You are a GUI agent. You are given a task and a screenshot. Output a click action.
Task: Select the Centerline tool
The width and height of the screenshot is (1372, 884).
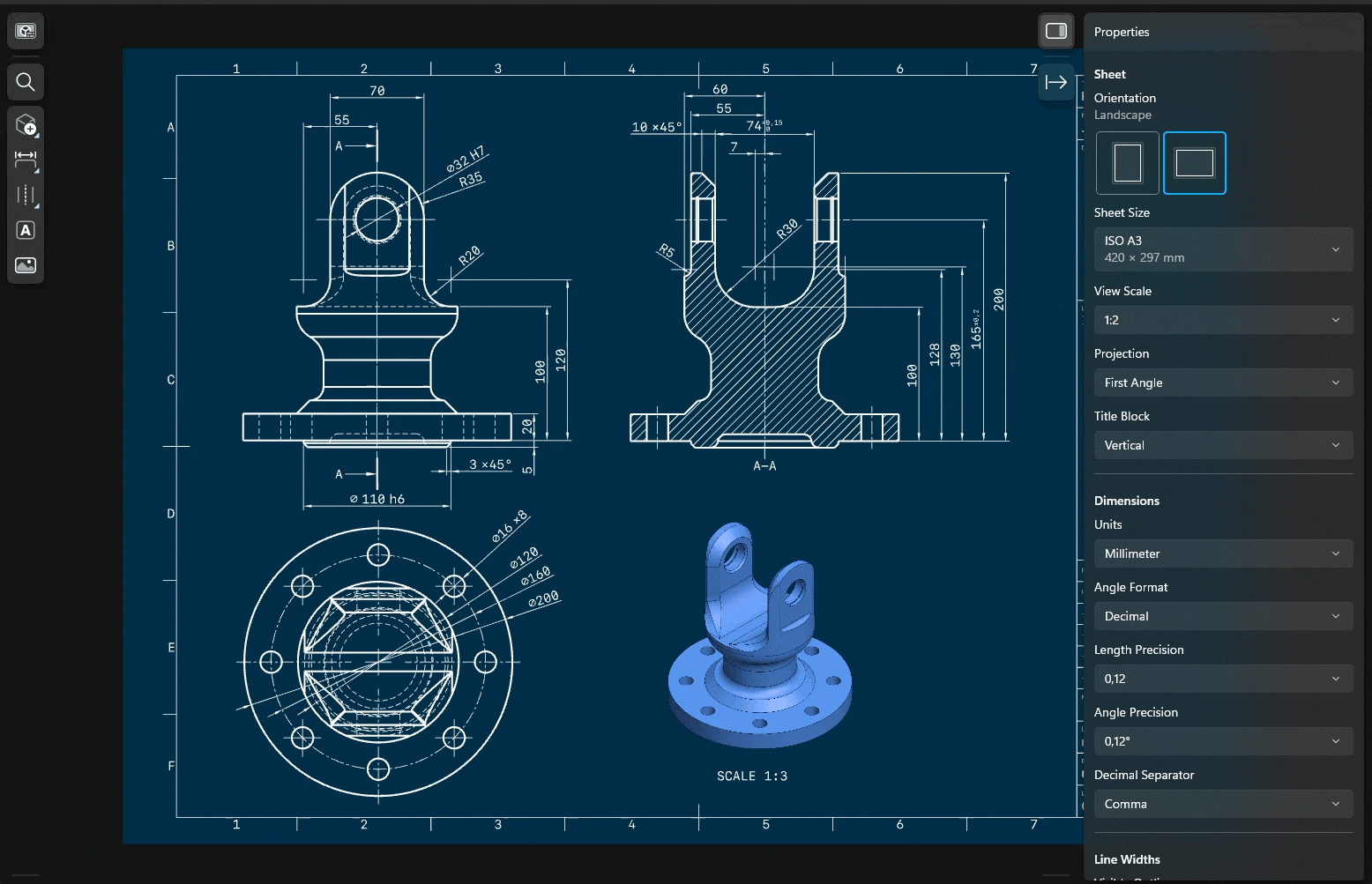25,195
